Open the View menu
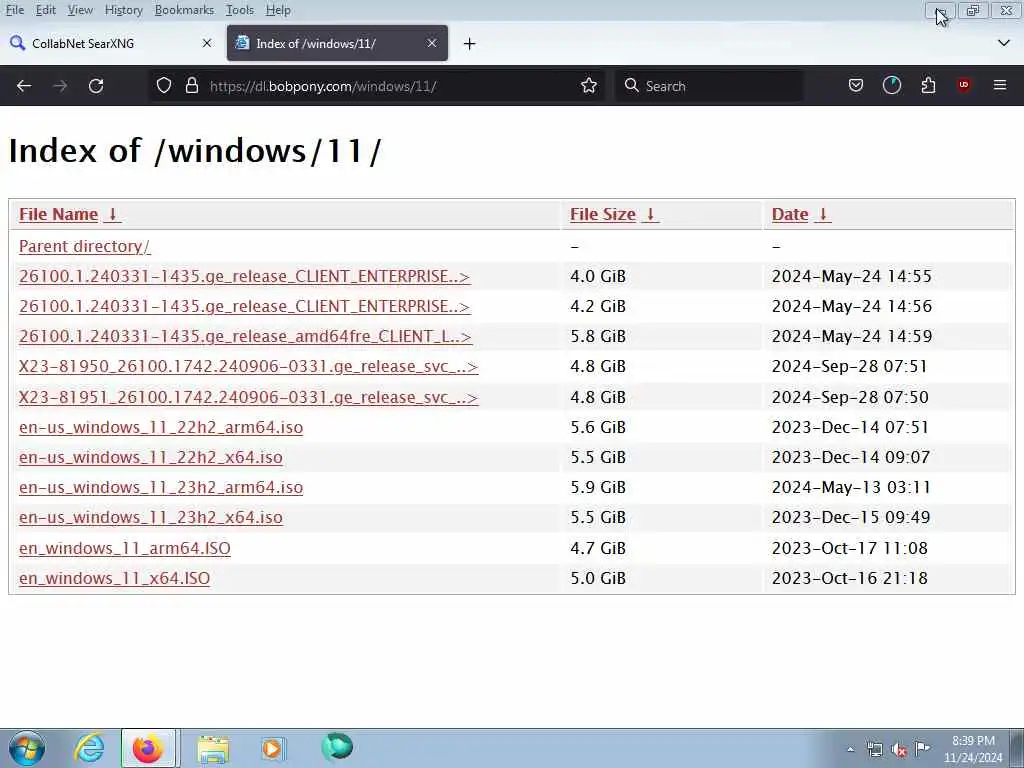Viewport: 1024px width, 768px height. [80, 10]
